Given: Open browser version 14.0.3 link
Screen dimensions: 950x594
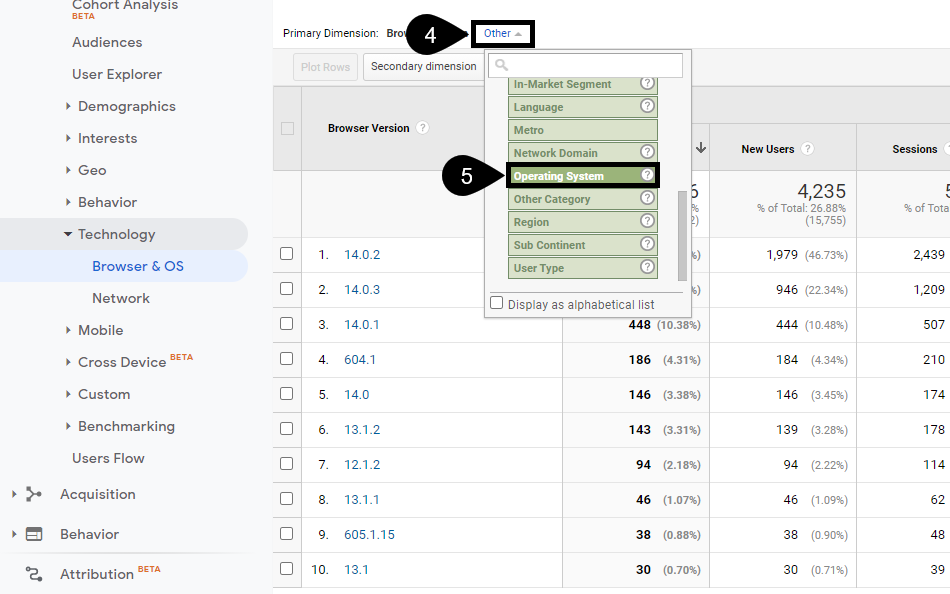Looking at the screenshot, I should 362,289.
